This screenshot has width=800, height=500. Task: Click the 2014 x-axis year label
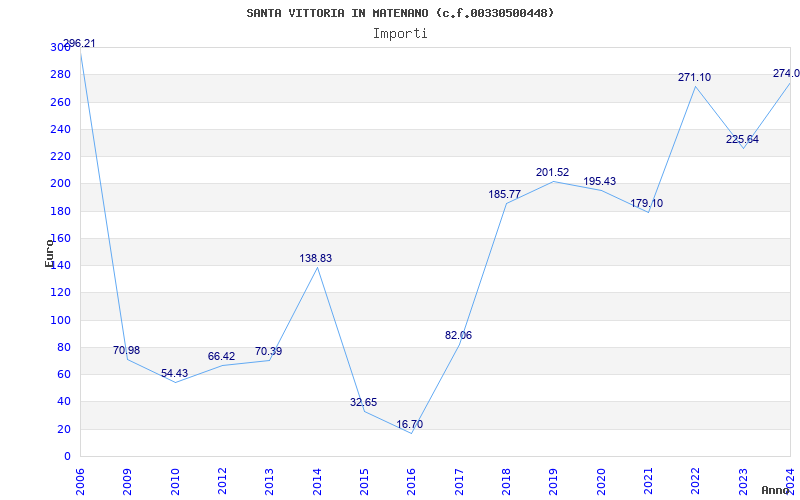pos(317,481)
